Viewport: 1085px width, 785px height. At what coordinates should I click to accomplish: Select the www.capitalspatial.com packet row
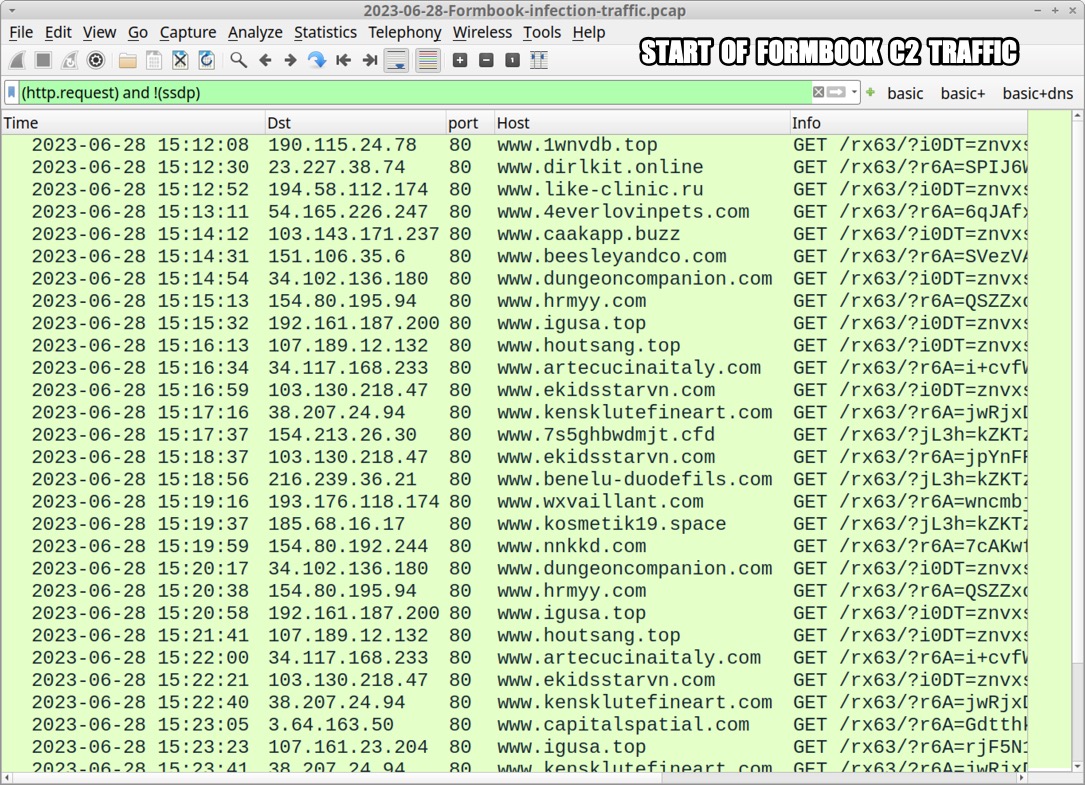pyautogui.click(x=514, y=725)
